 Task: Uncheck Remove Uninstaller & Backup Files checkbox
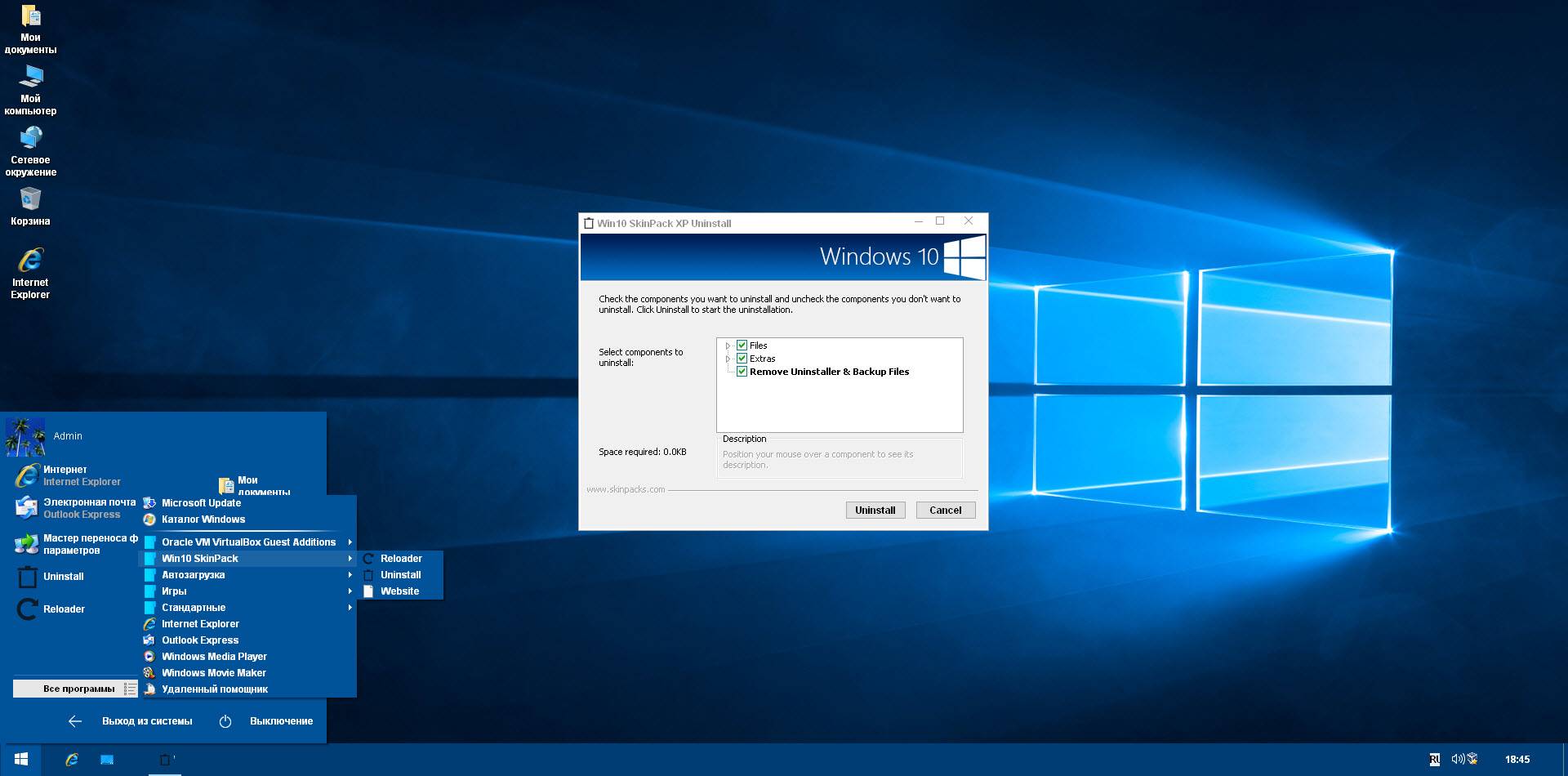click(x=742, y=372)
